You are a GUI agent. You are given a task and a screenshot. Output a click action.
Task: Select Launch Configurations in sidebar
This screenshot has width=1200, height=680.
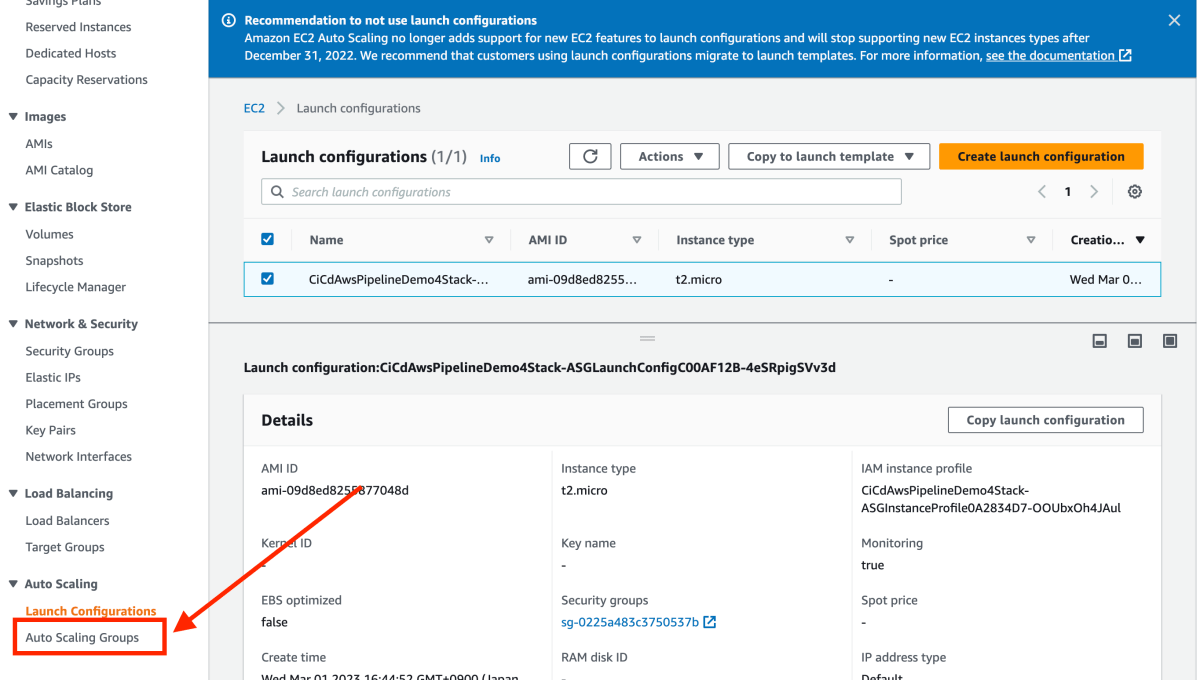click(x=91, y=611)
